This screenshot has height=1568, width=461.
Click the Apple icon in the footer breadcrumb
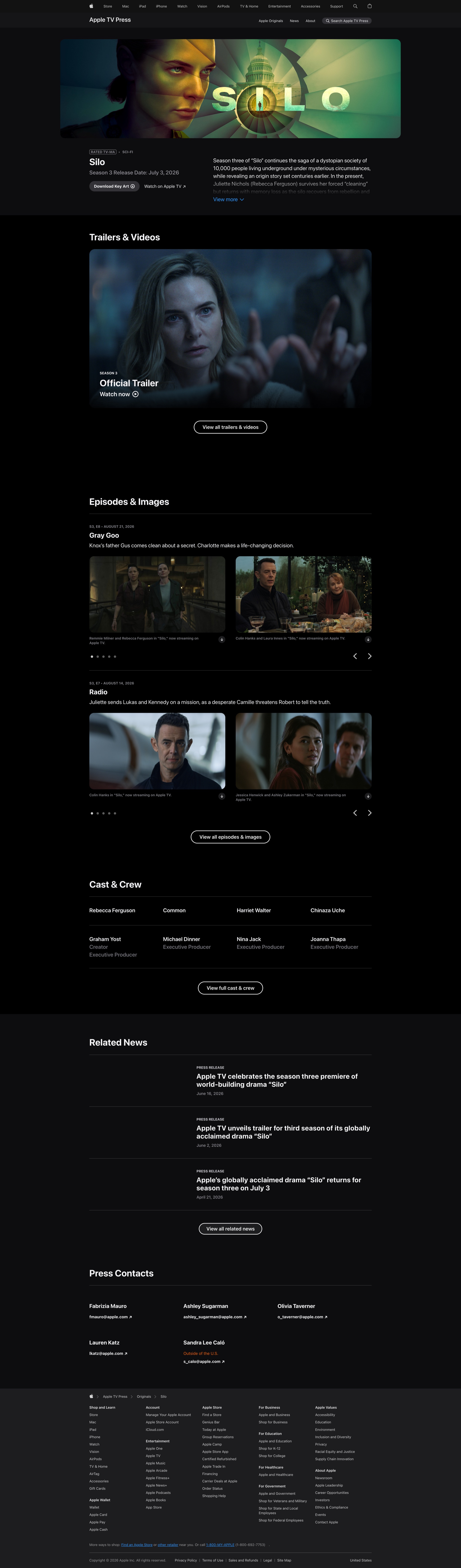coord(91,1396)
